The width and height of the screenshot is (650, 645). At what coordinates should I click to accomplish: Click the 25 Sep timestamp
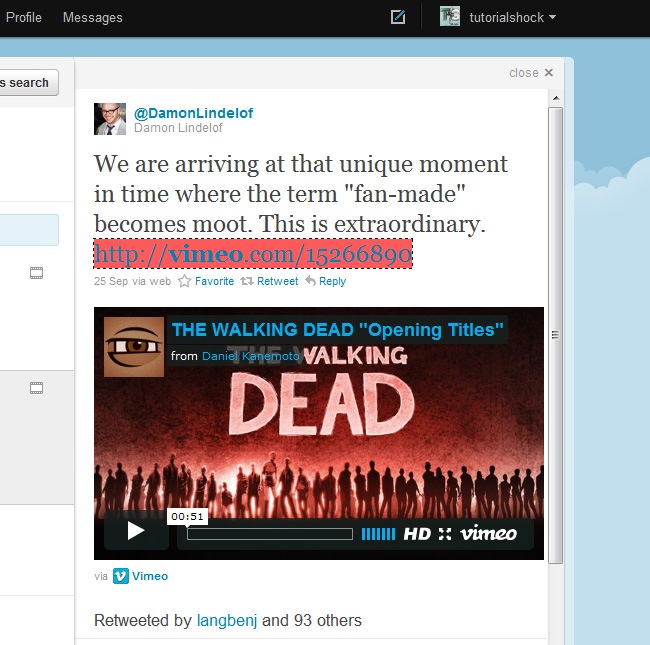pyautogui.click(x=111, y=281)
